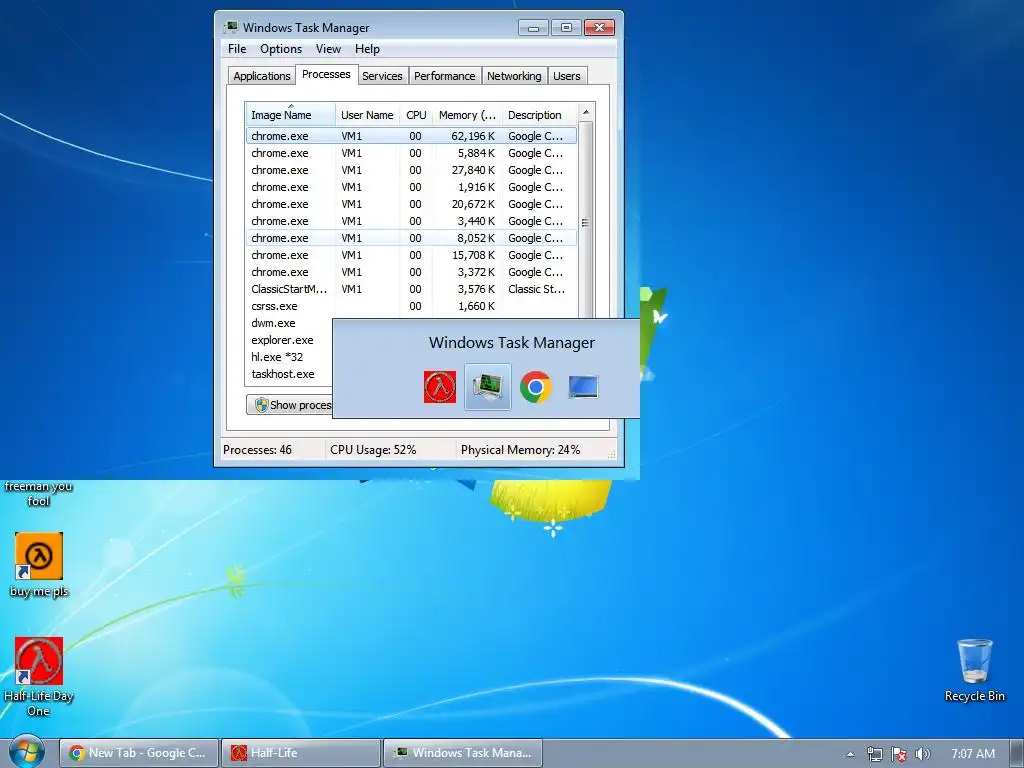Open the Windows Start orb
Image resolution: width=1024 pixels, height=768 pixels.
click(26, 752)
